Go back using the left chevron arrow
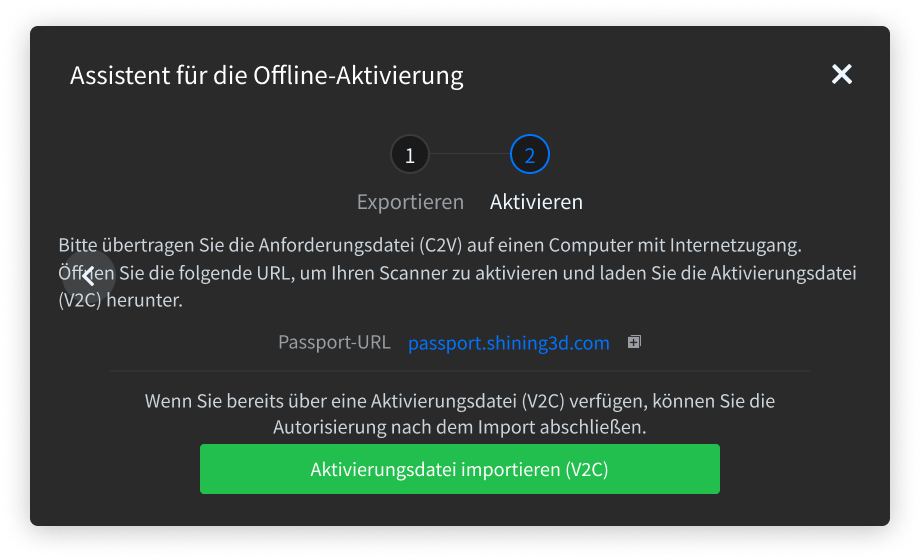This screenshot has height=560, width=920. (89, 276)
